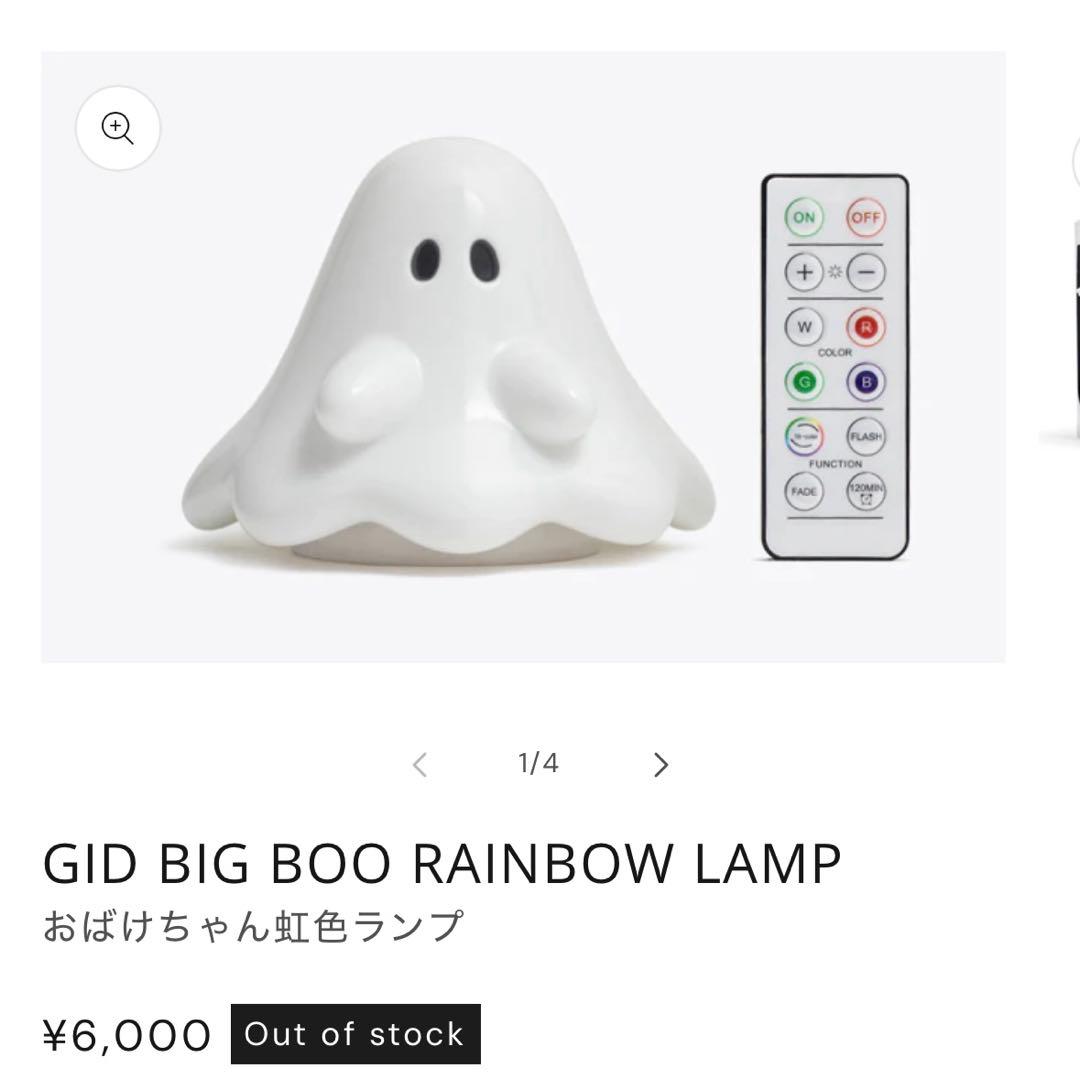Click the ghost lamp product photo
Viewport: 1080px width, 1080px height.
click(523, 357)
